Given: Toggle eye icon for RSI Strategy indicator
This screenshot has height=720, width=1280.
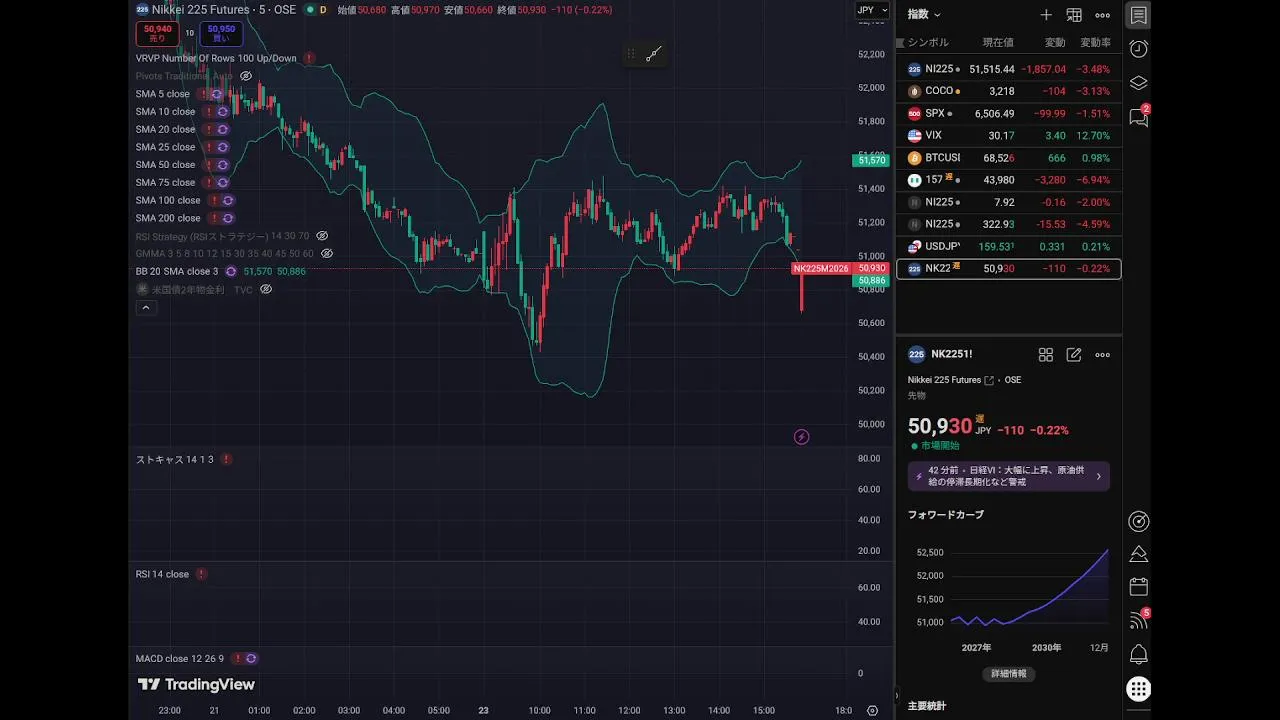Looking at the screenshot, I should click(x=322, y=236).
